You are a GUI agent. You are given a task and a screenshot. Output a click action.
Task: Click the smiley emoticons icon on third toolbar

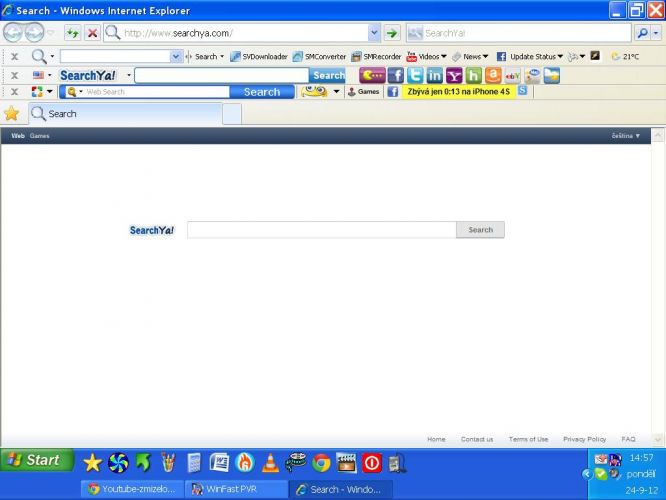[x=314, y=91]
